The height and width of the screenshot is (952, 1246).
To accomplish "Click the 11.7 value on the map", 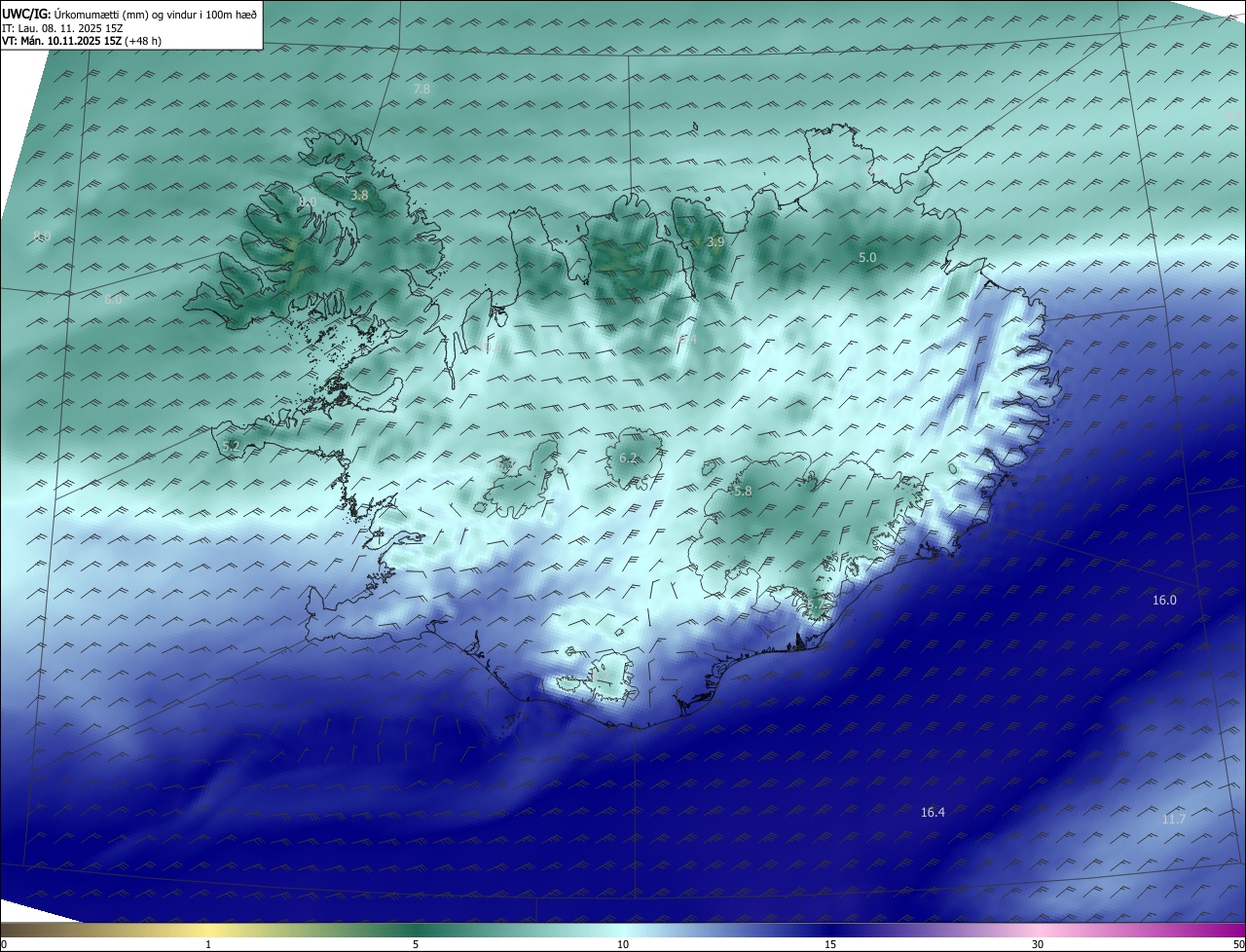I will pos(1174,819).
